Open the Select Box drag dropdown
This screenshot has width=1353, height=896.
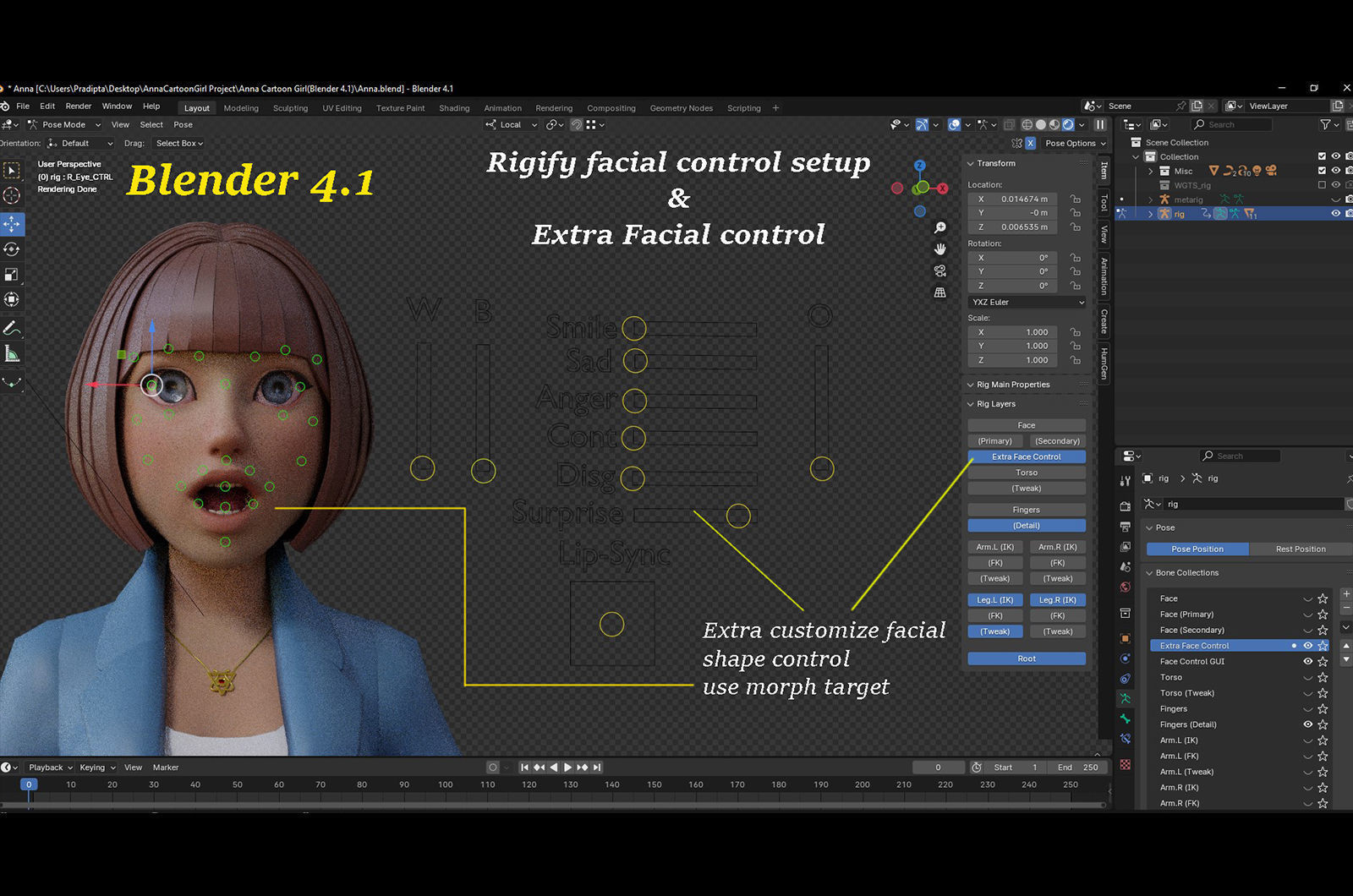tap(179, 144)
